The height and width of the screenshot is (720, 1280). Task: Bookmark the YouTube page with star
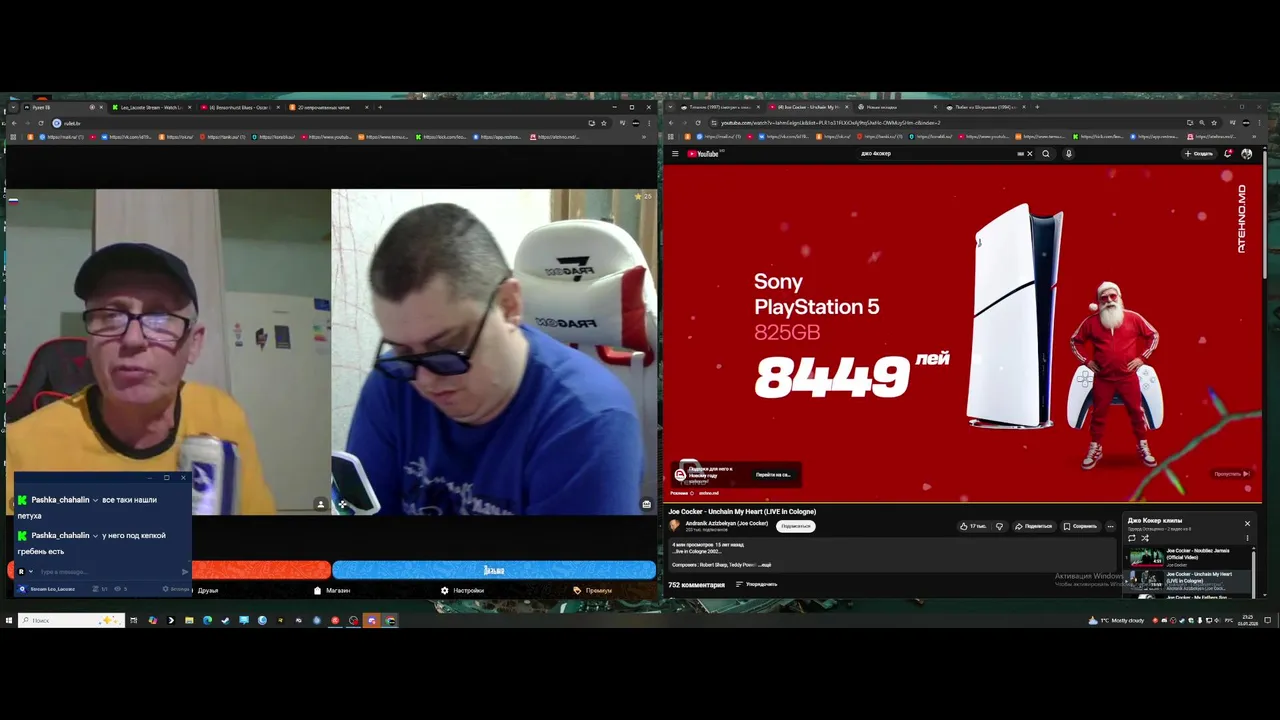tap(1214, 123)
